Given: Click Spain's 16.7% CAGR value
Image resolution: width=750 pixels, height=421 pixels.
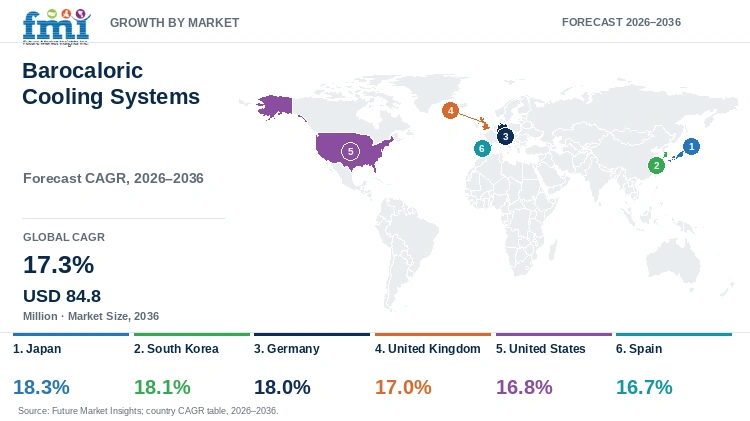Looking at the screenshot, I should (x=644, y=387).
